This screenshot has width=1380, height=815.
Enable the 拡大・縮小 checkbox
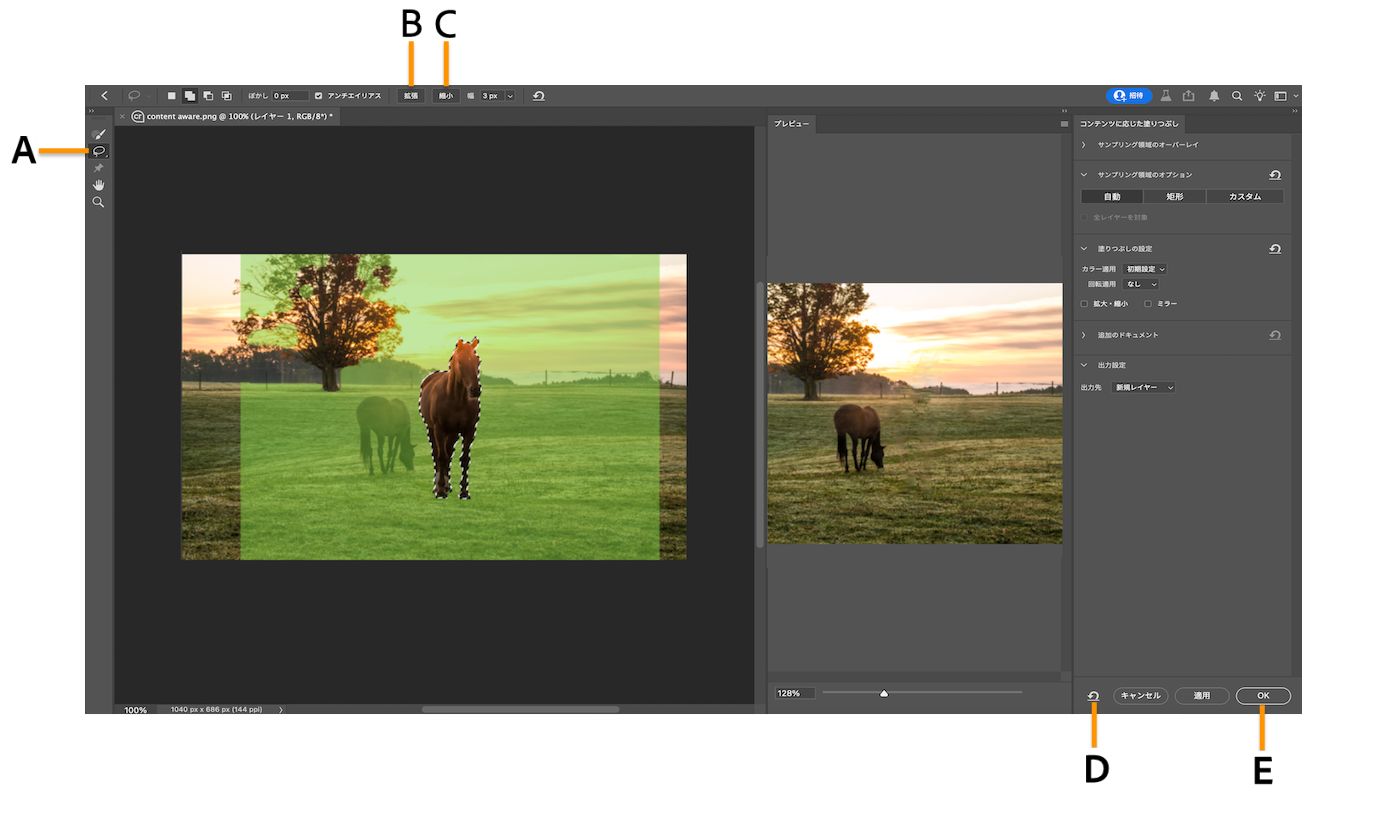pyautogui.click(x=1085, y=303)
